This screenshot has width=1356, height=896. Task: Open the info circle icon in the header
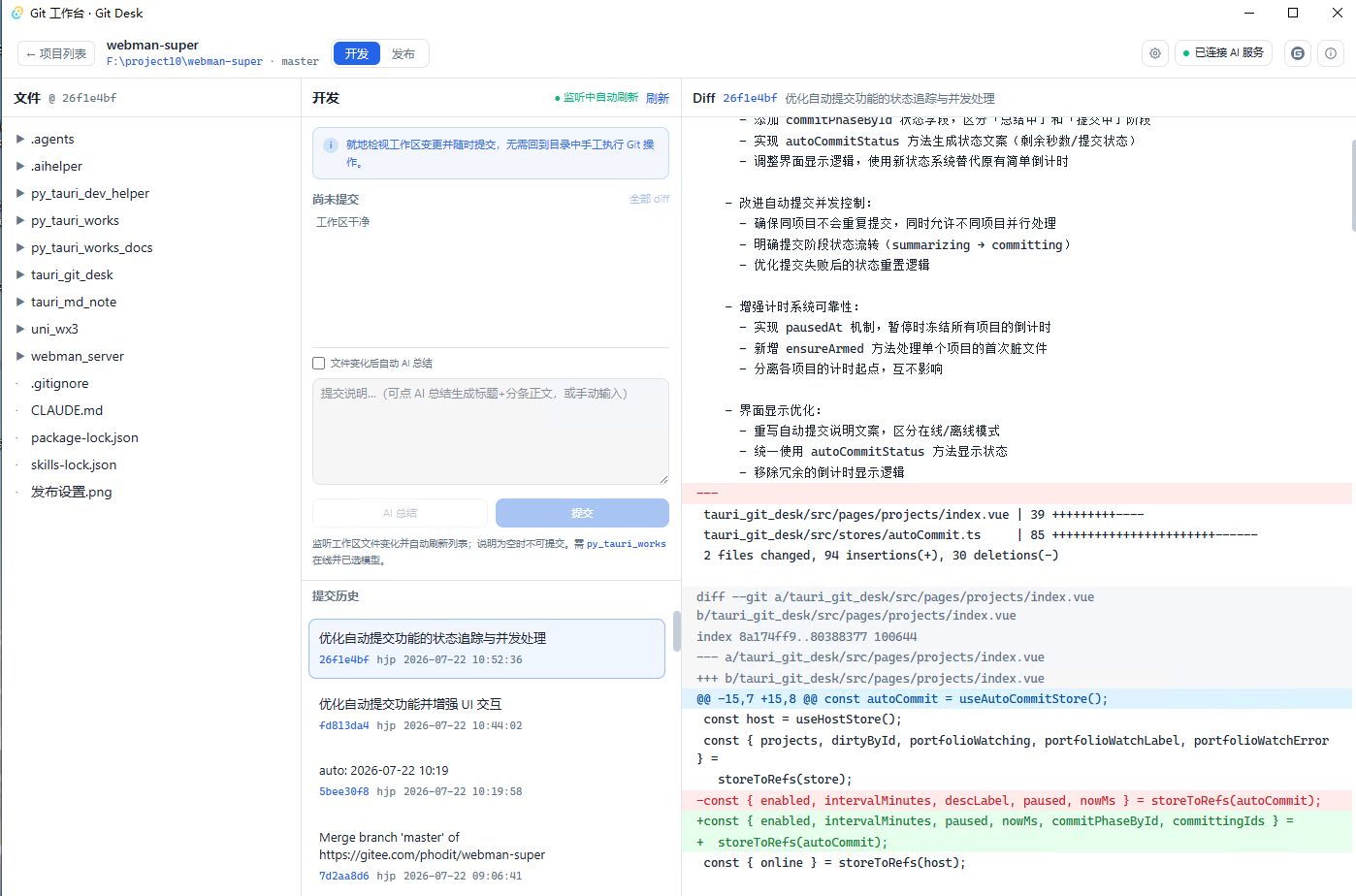[1331, 53]
